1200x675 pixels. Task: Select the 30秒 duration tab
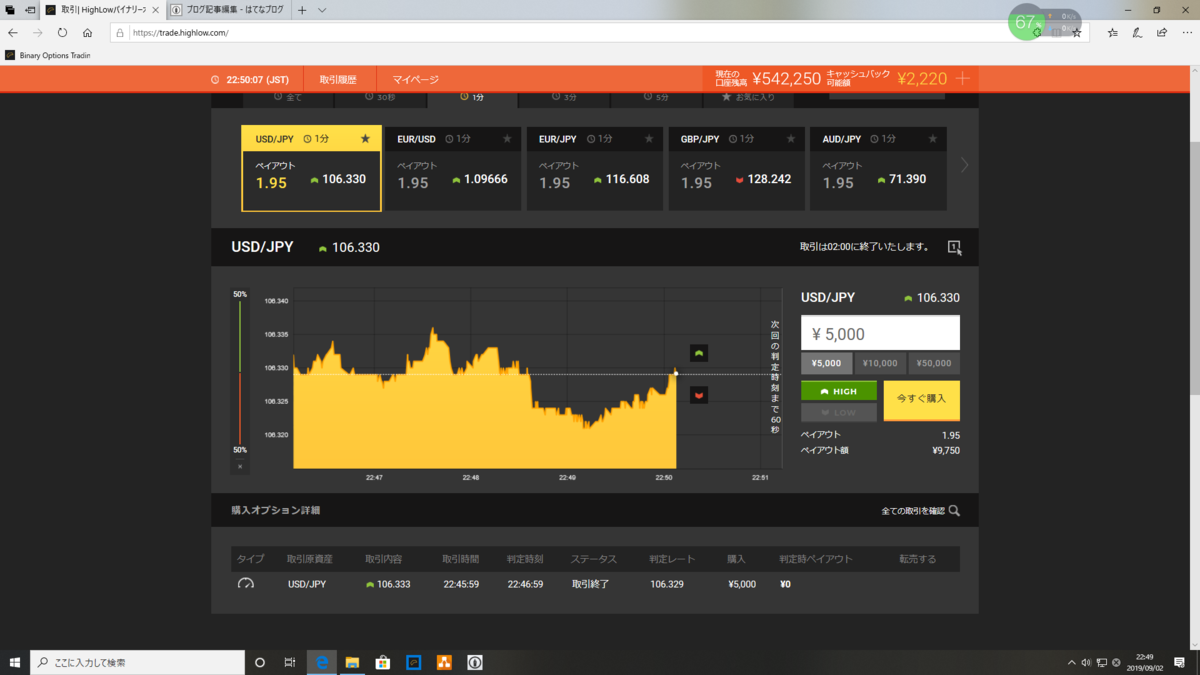(380, 98)
